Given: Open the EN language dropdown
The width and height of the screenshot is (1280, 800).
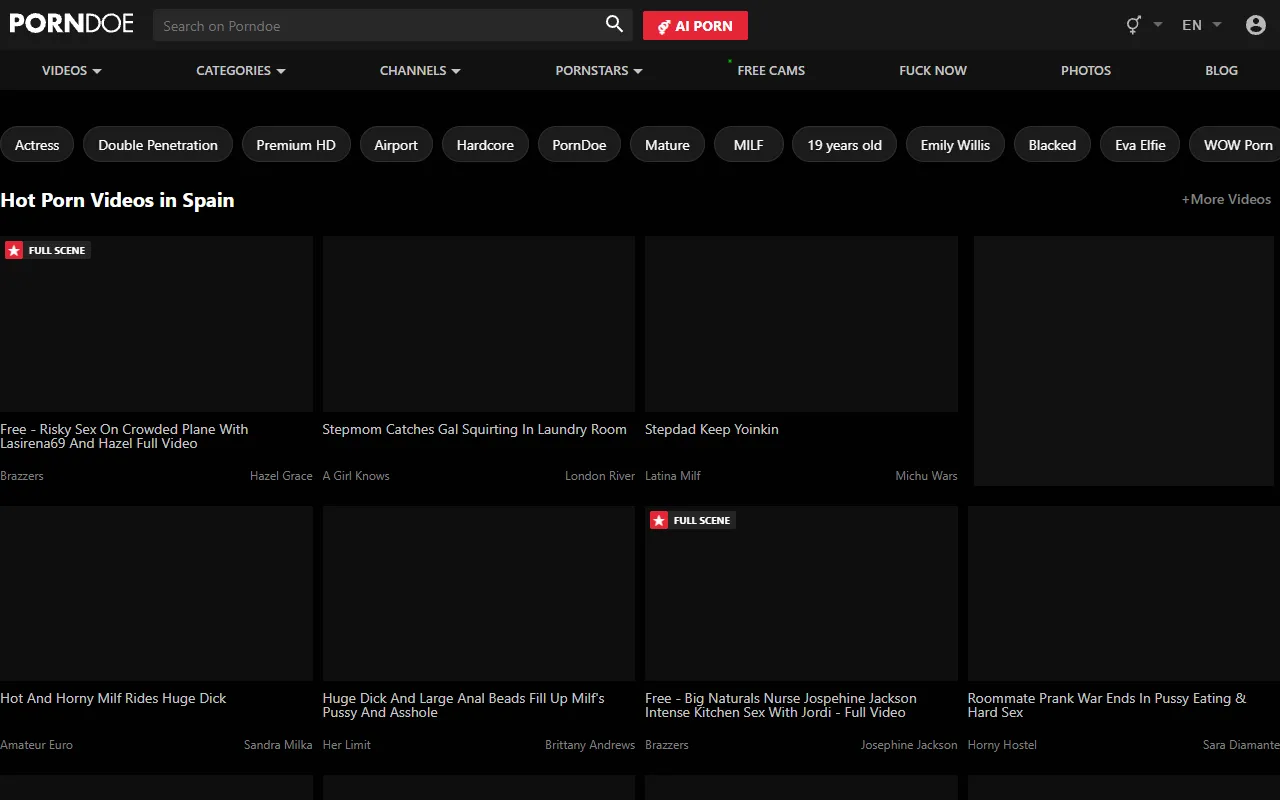Looking at the screenshot, I should coord(1202,25).
